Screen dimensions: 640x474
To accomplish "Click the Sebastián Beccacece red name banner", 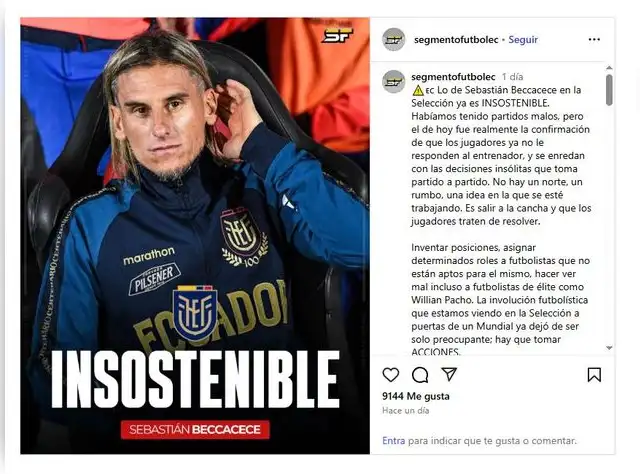I will (x=195, y=429).
